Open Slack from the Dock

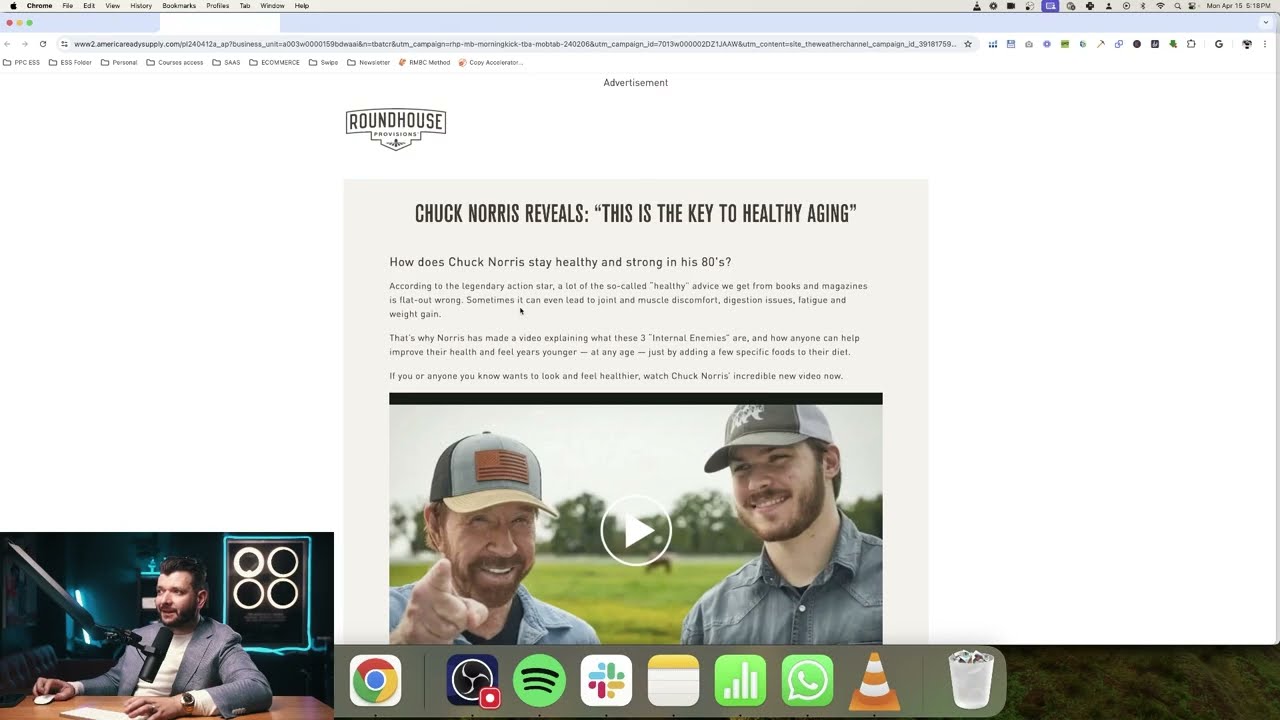click(x=606, y=681)
